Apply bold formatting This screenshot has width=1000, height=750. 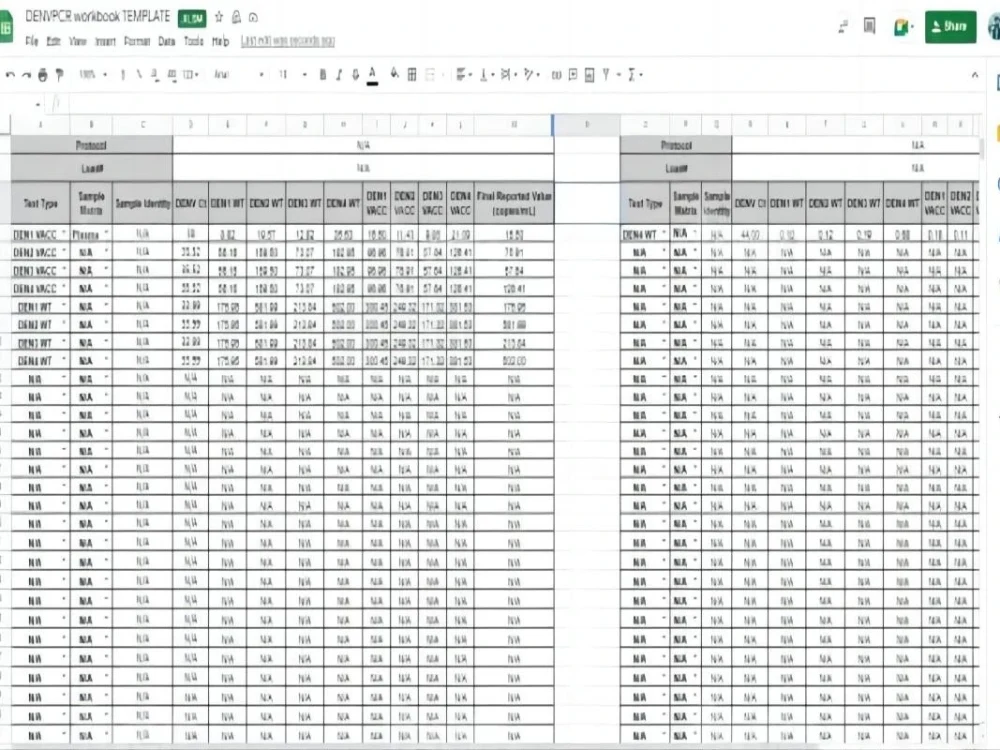coord(322,75)
